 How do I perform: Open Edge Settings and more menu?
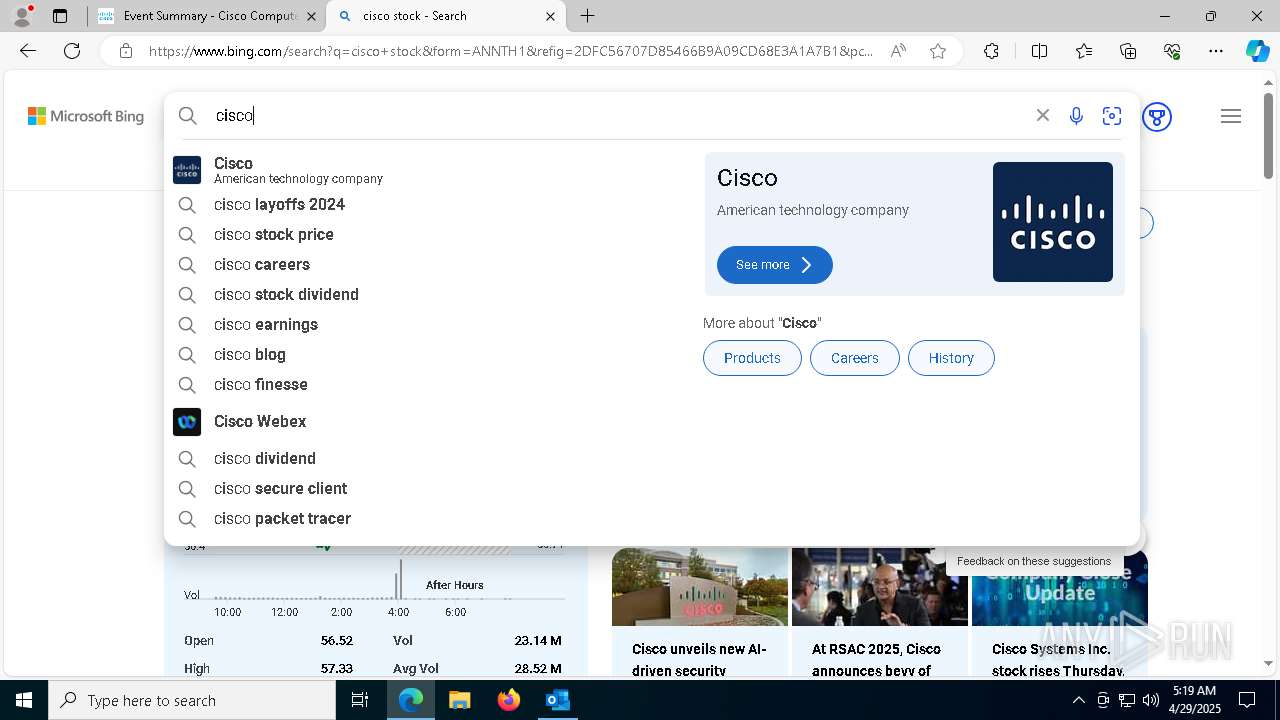(1216, 51)
